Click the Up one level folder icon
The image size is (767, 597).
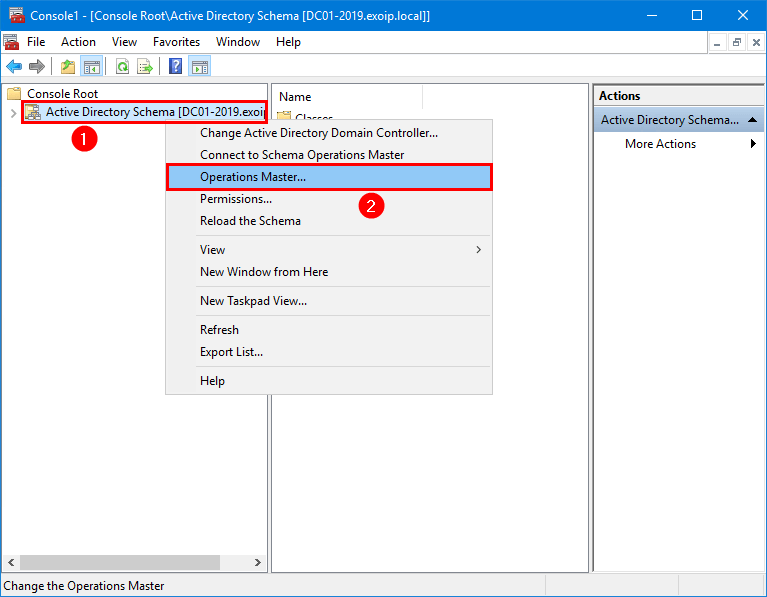pos(68,66)
